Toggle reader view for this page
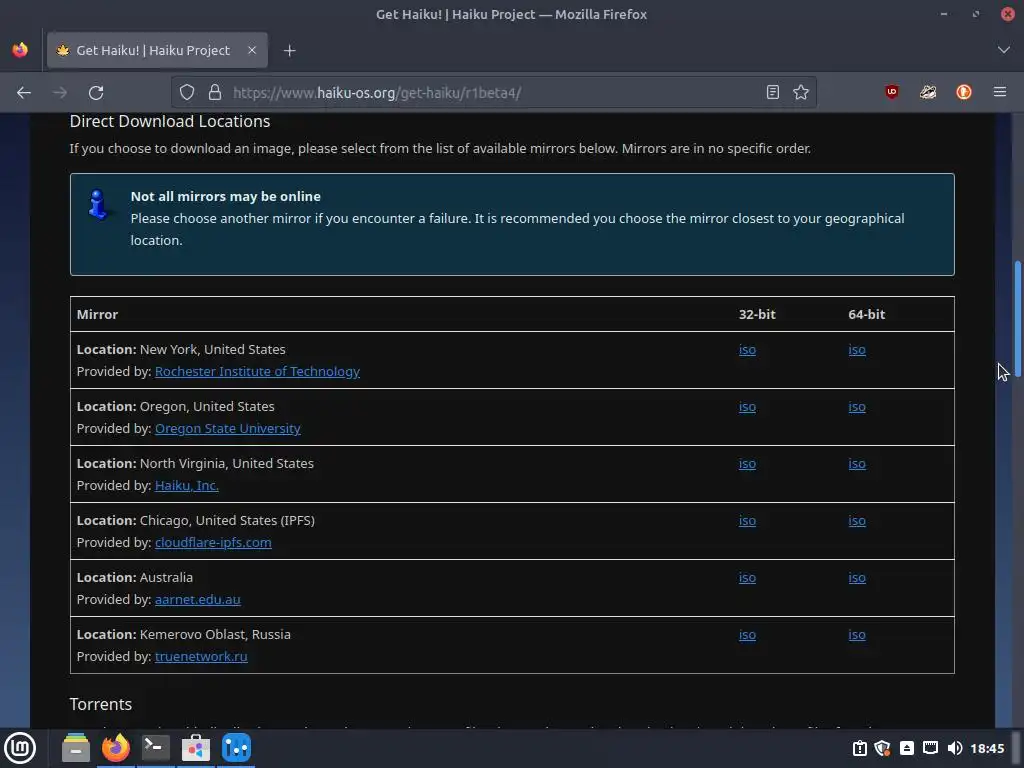The height and width of the screenshot is (768, 1024). (773, 93)
